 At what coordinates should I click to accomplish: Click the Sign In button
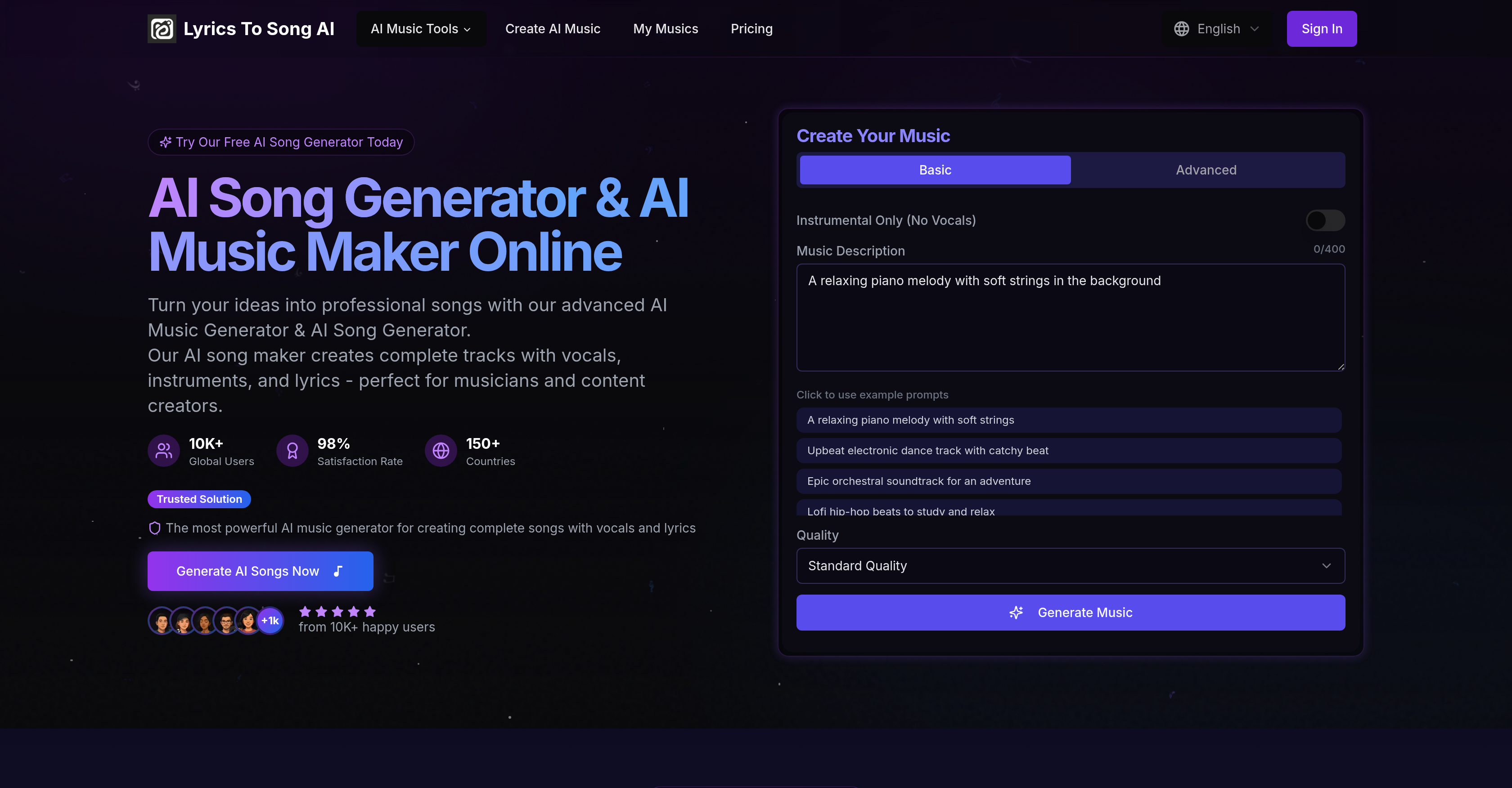pos(1321,28)
